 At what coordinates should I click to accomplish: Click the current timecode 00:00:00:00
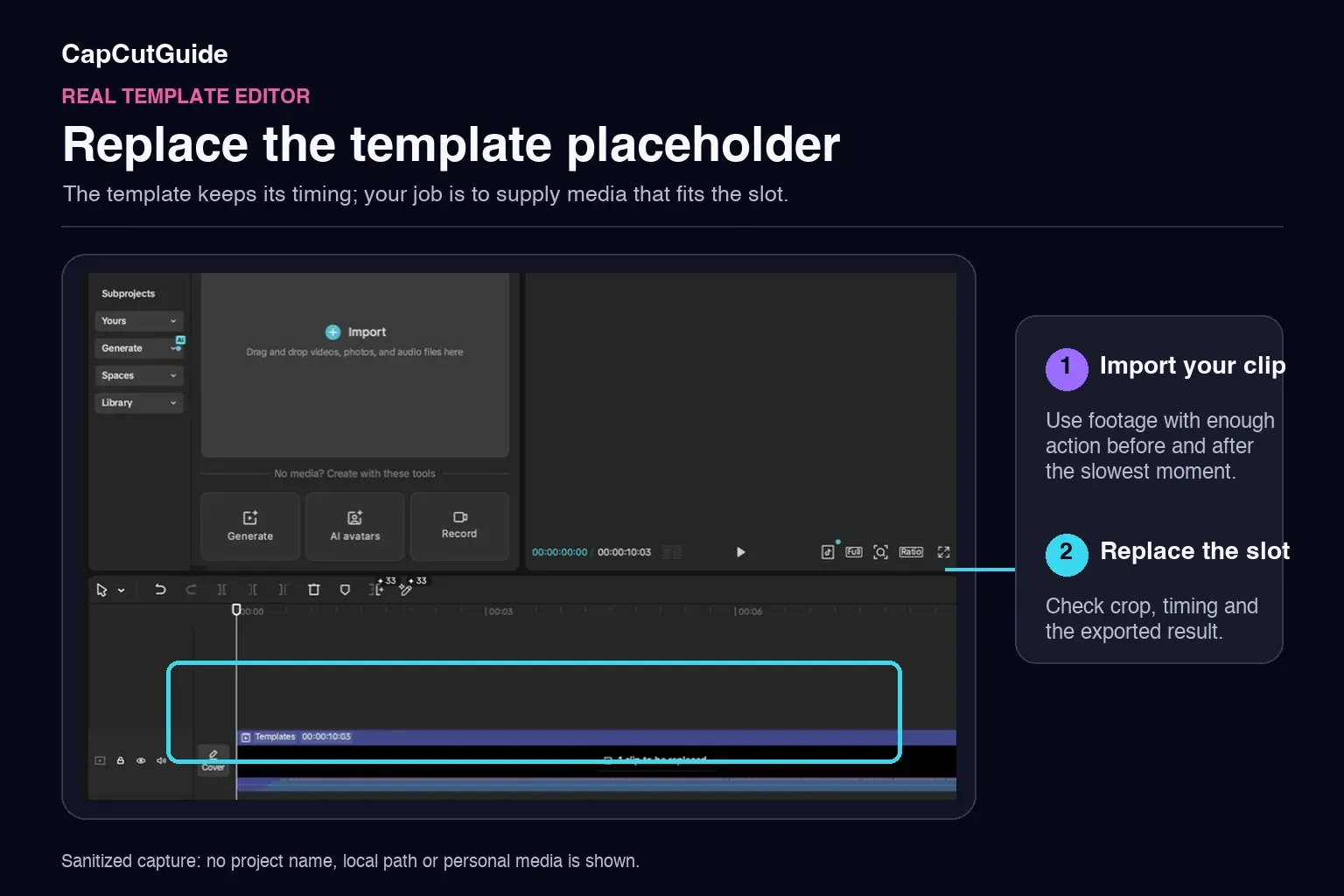click(x=559, y=552)
